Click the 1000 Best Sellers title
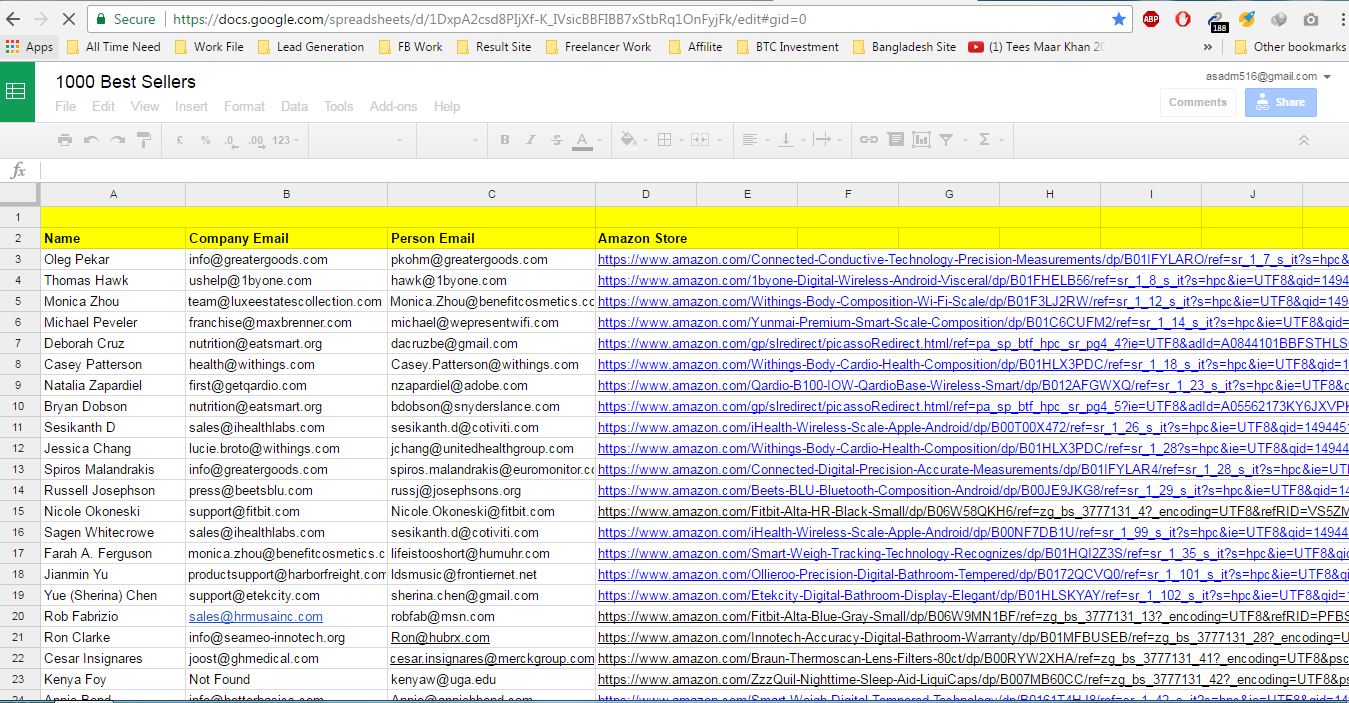 click(x=125, y=82)
